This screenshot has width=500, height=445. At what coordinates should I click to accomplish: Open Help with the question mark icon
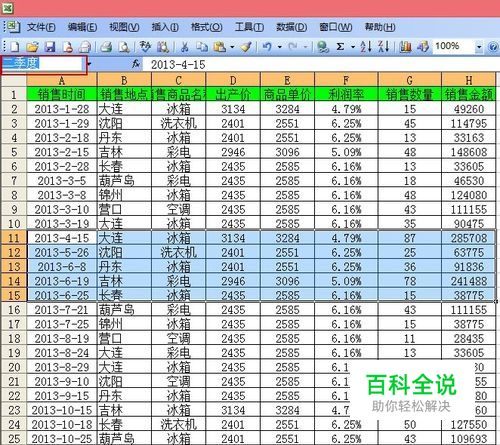493,47
